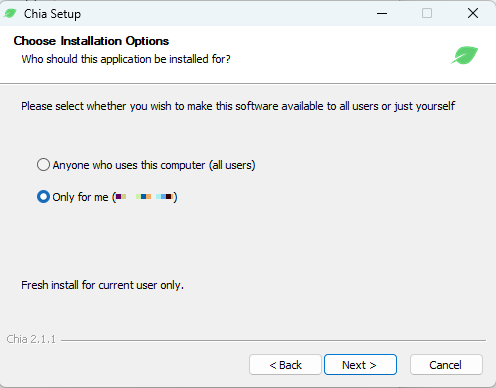Click the green leaf logo in header

(x=464, y=55)
